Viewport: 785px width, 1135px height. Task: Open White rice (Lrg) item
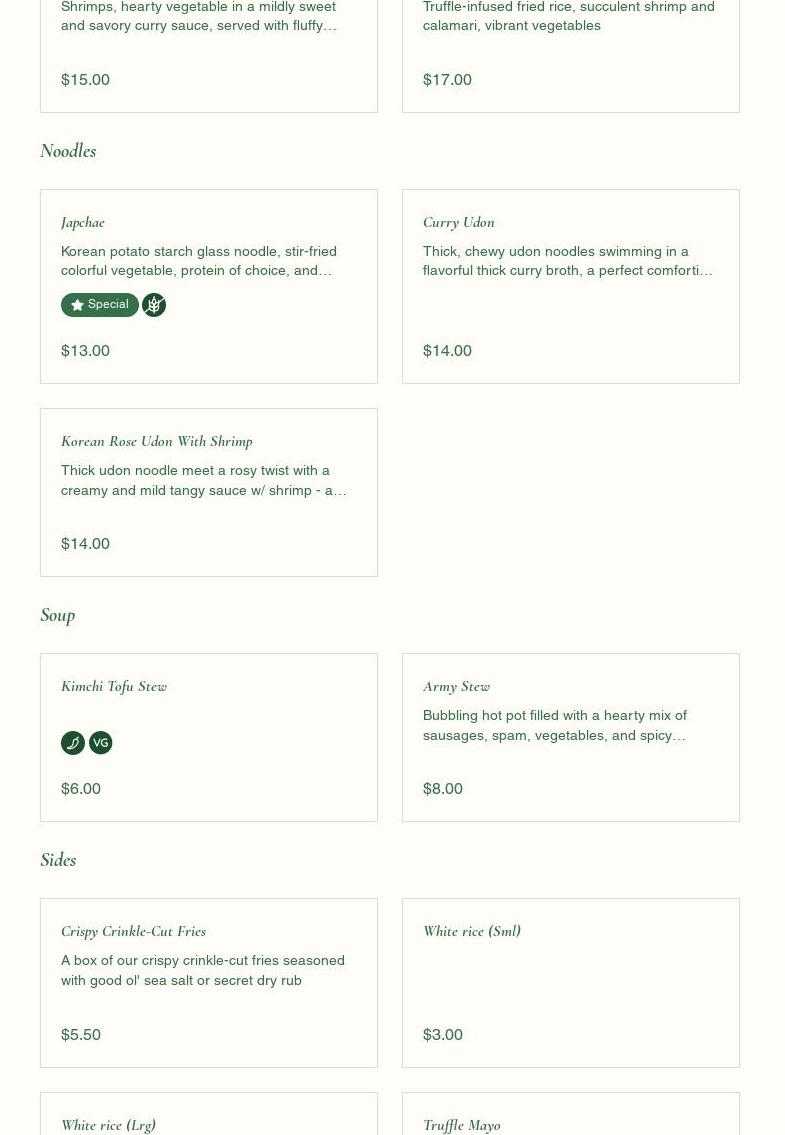click(108, 1124)
